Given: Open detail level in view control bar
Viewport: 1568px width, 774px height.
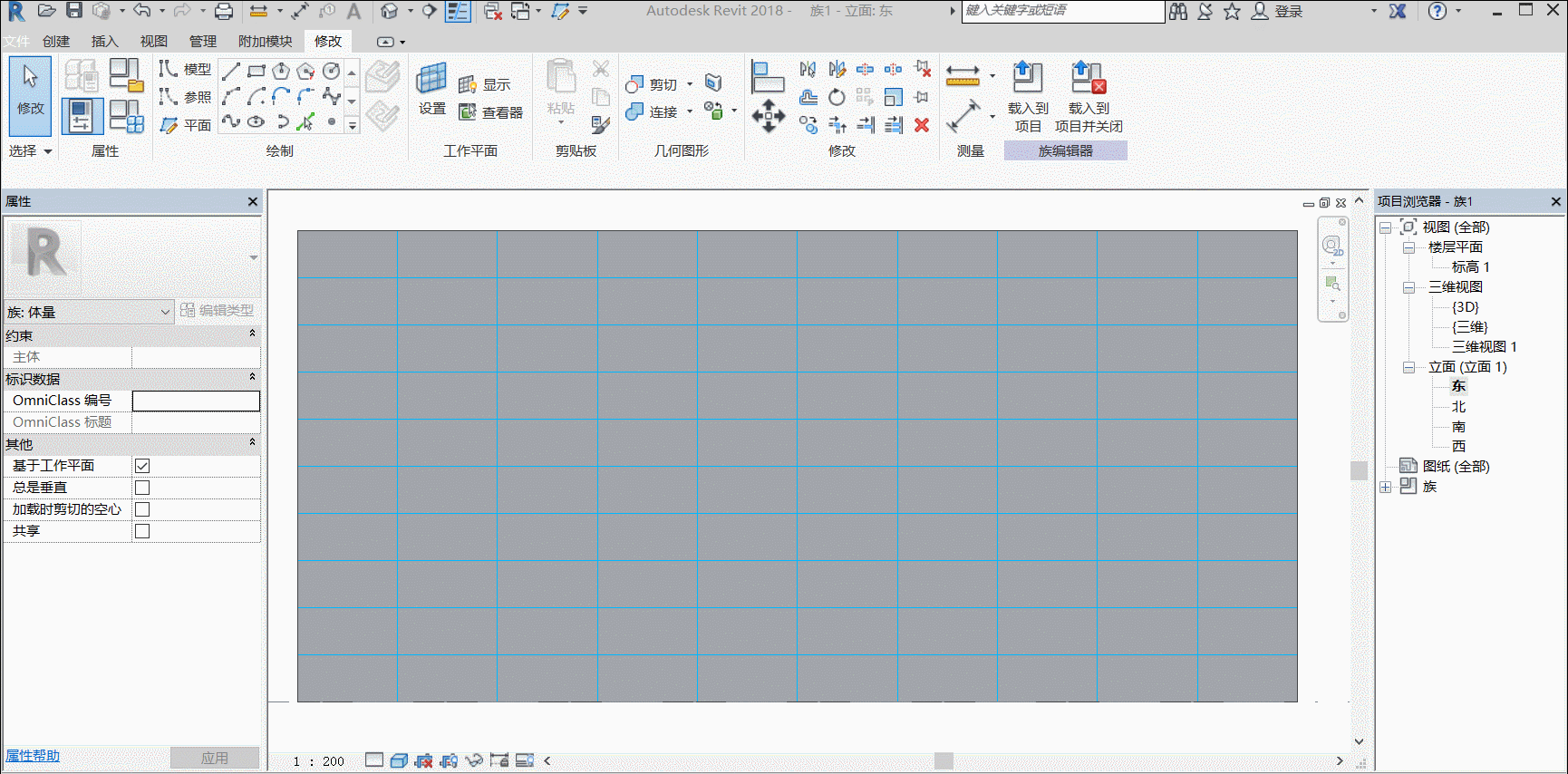Looking at the screenshot, I should (x=374, y=760).
